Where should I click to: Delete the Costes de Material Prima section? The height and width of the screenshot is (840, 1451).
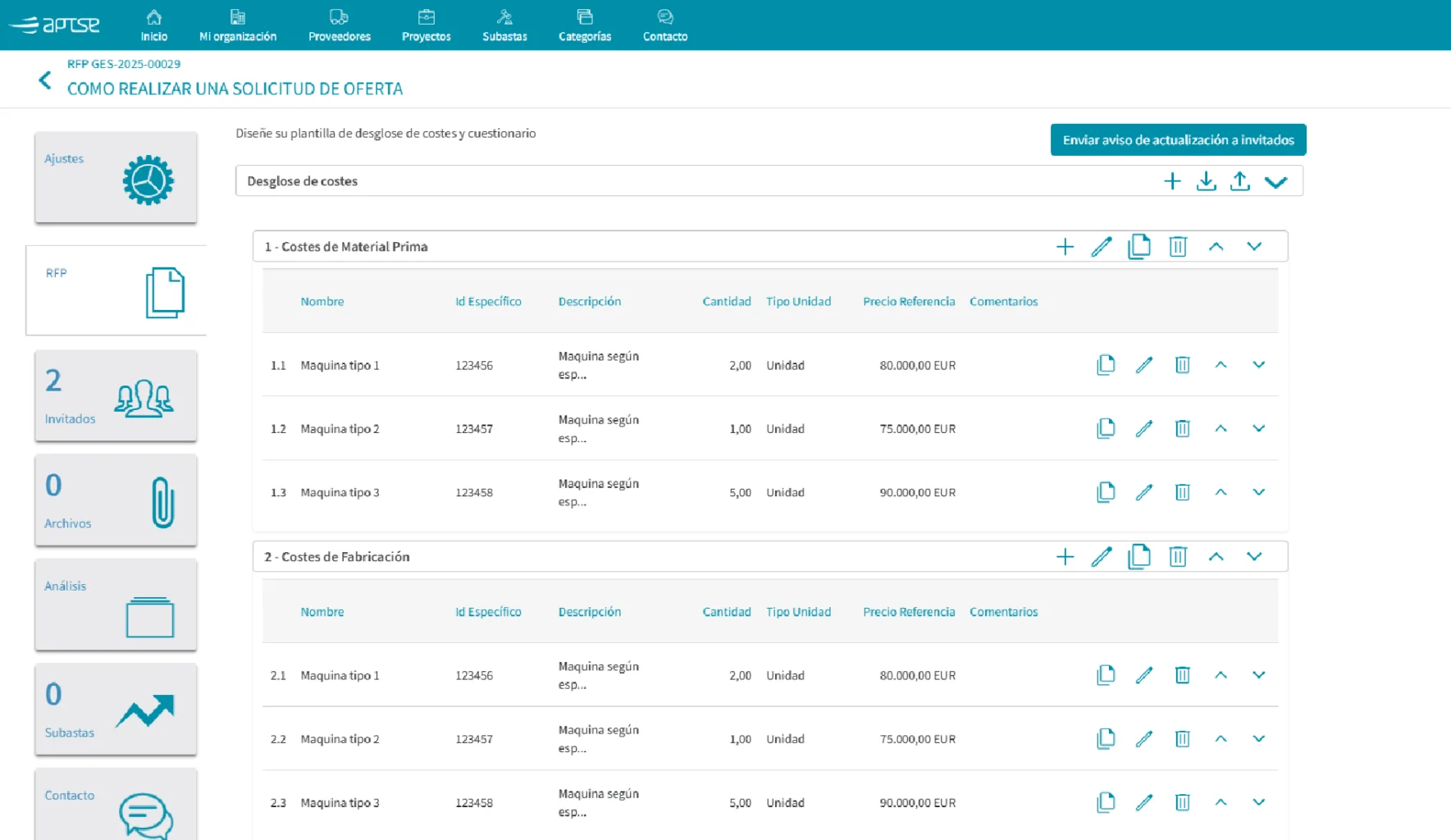point(1179,245)
